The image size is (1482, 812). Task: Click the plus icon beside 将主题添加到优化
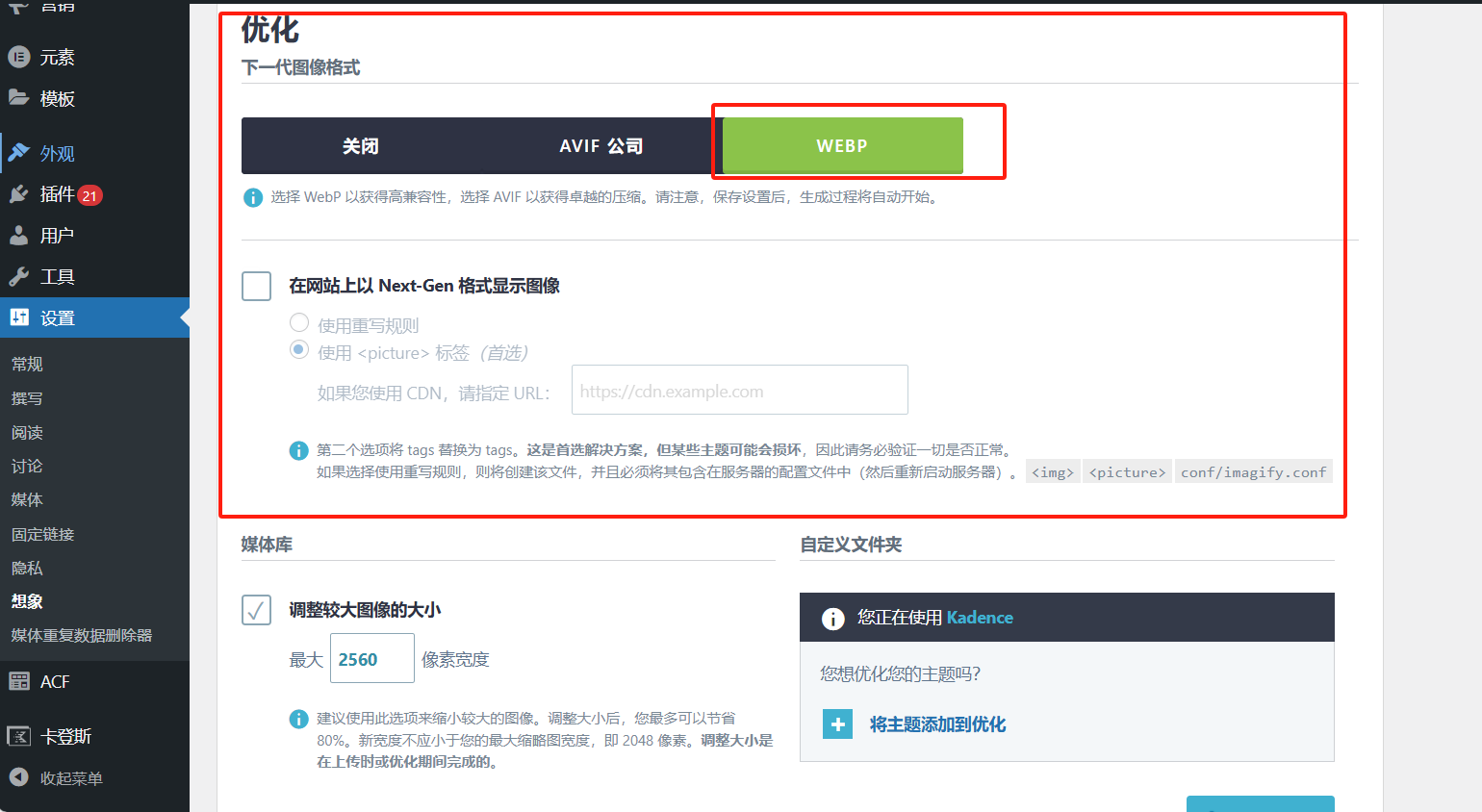point(836,724)
